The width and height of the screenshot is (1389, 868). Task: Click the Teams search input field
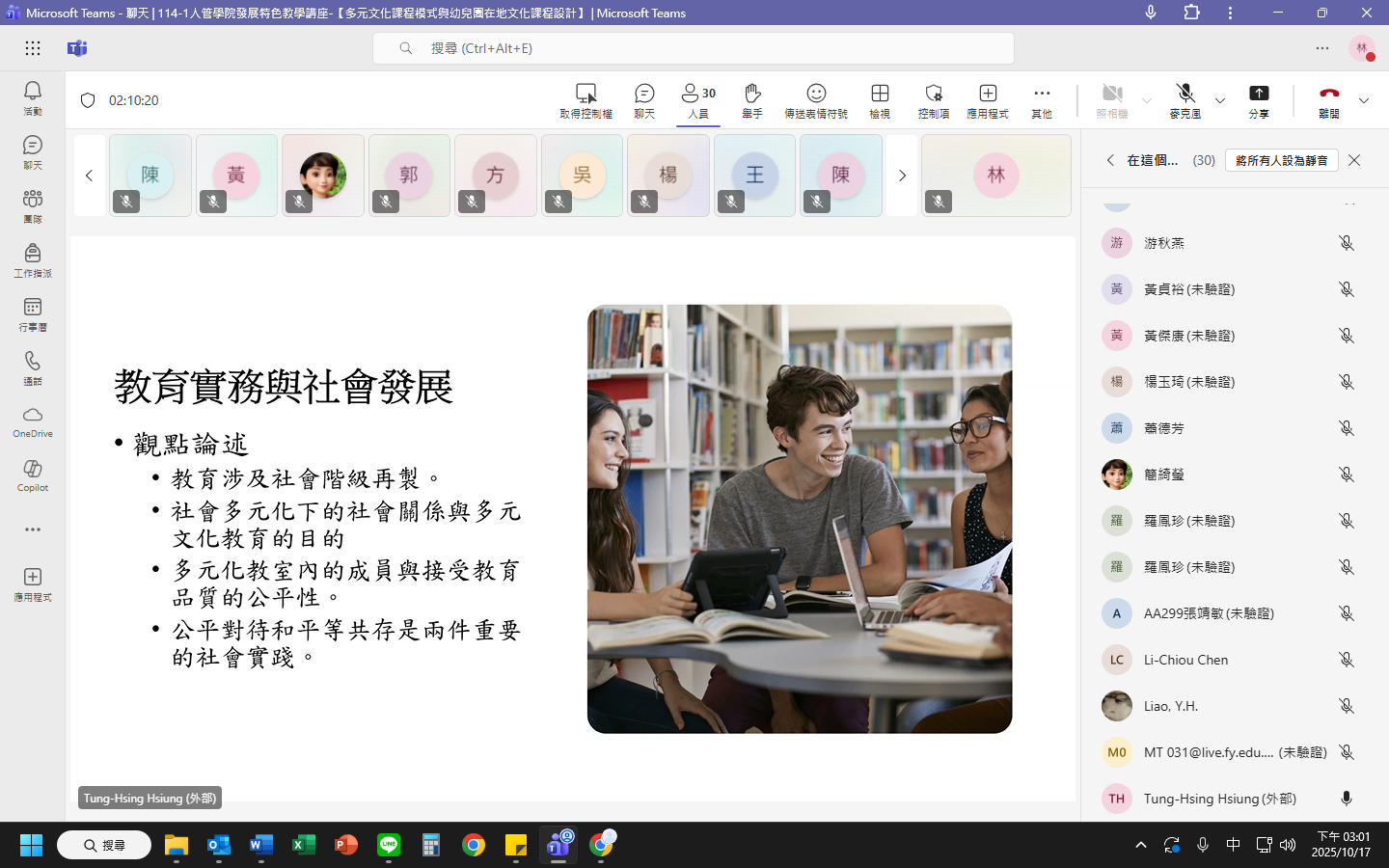coord(693,48)
